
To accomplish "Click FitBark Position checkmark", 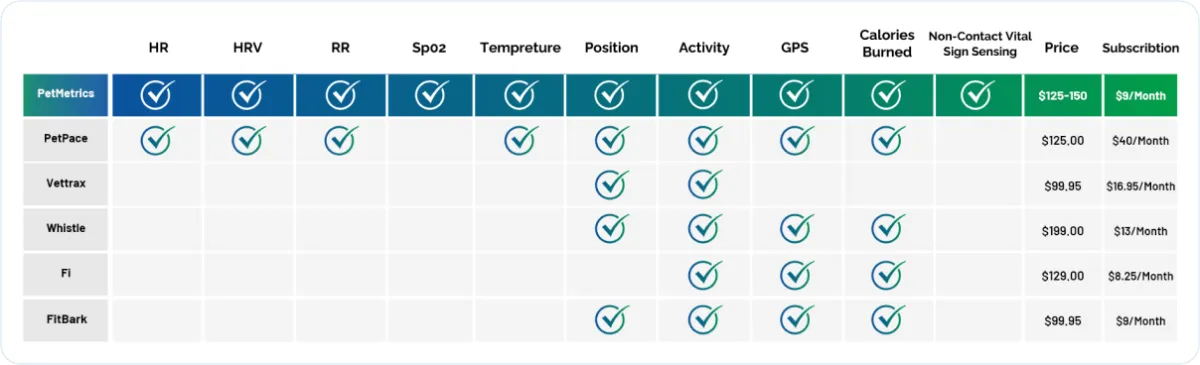I will [x=612, y=319].
